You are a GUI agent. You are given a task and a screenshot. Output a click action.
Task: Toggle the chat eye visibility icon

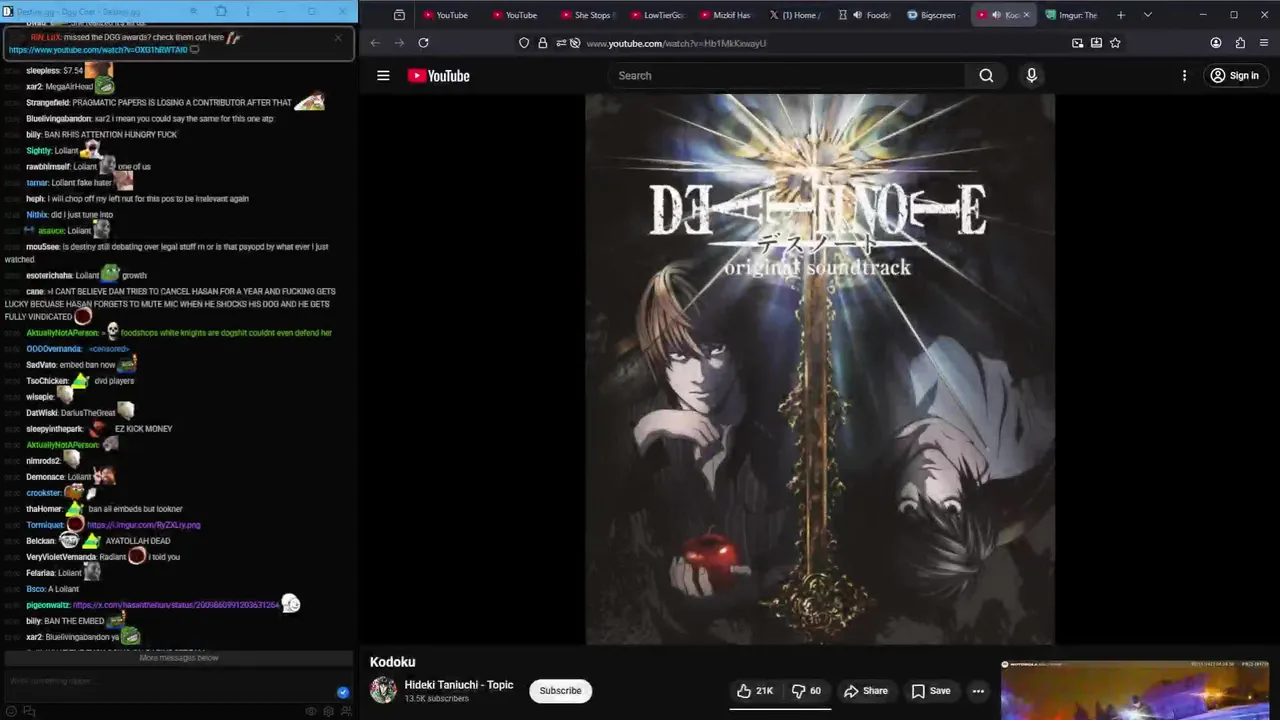click(311, 711)
